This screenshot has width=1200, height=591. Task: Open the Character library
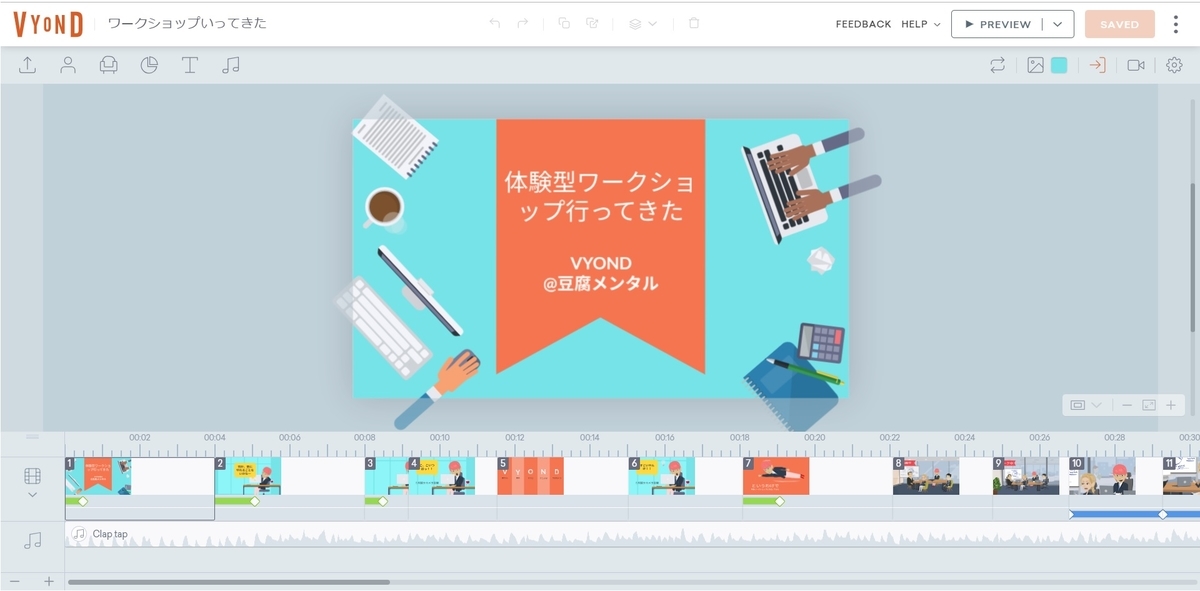(x=68, y=65)
